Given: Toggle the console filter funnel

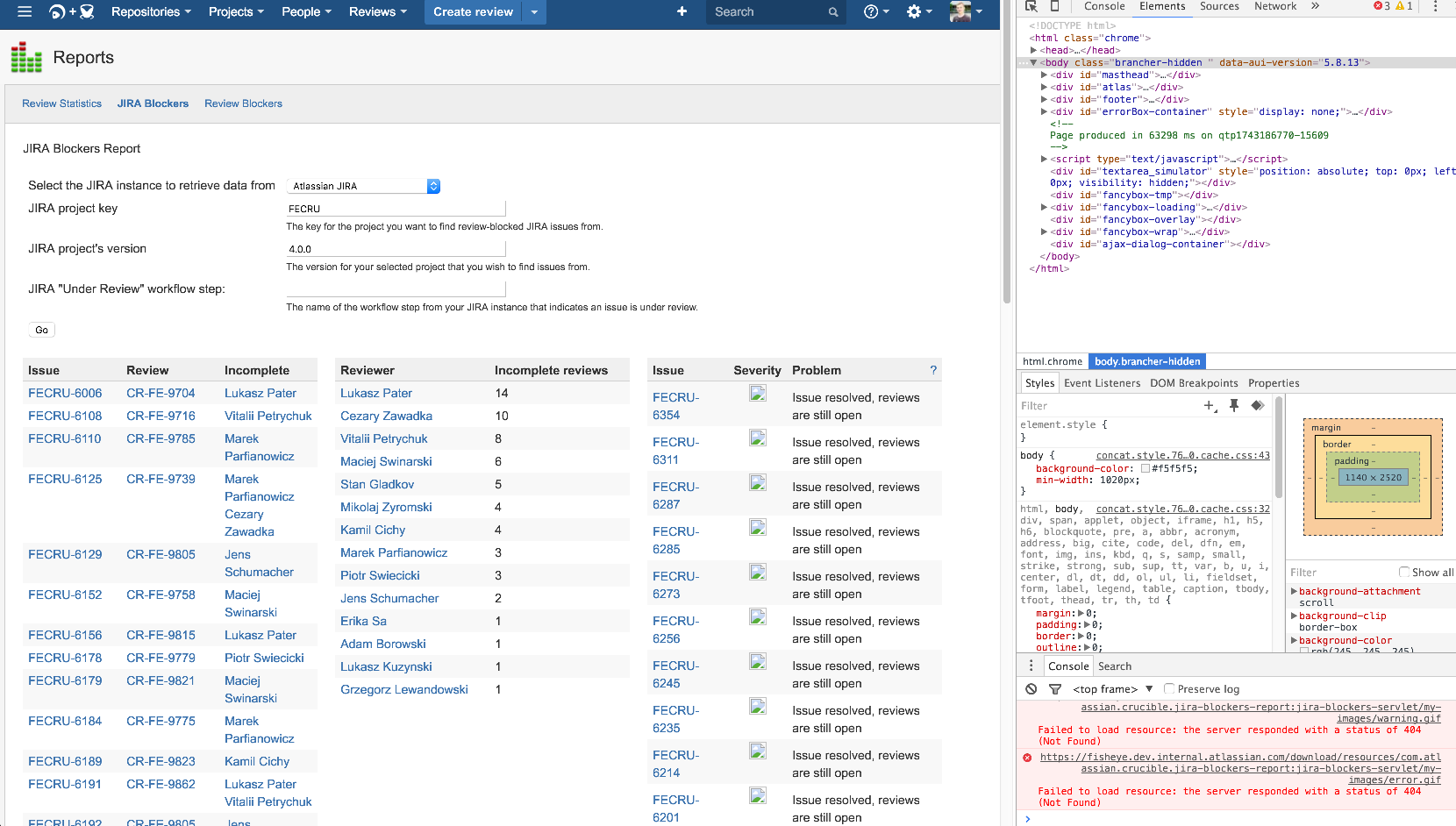Looking at the screenshot, I should click(1055, 688).
